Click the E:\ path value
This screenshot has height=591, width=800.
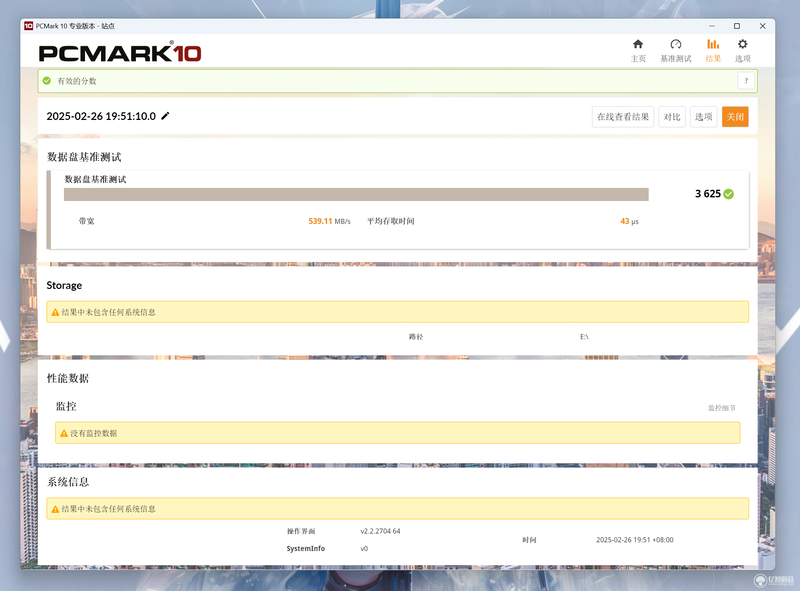tap(584, 337)
